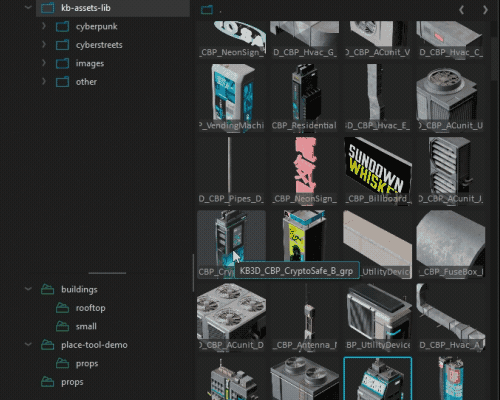500x400 pixels.
Task: Select the Sundown Whiskey billboard thumbnail
Action: (x=378, y=170)
